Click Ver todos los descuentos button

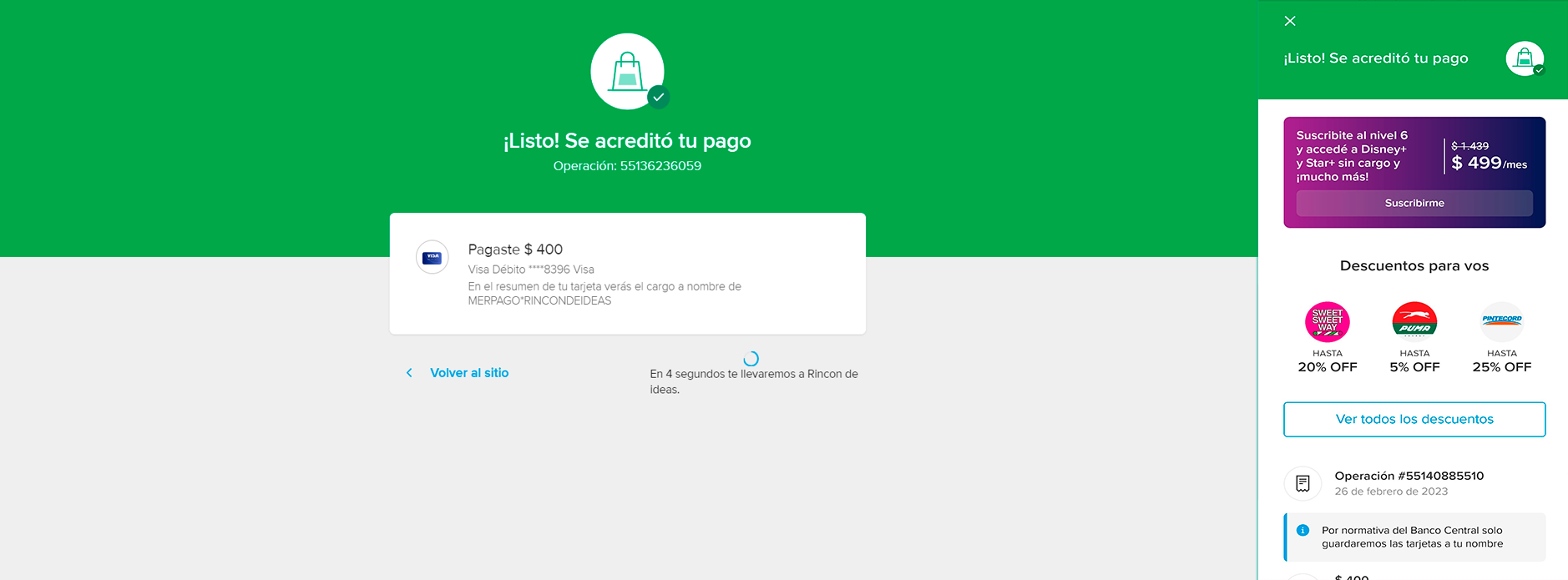1414,419
